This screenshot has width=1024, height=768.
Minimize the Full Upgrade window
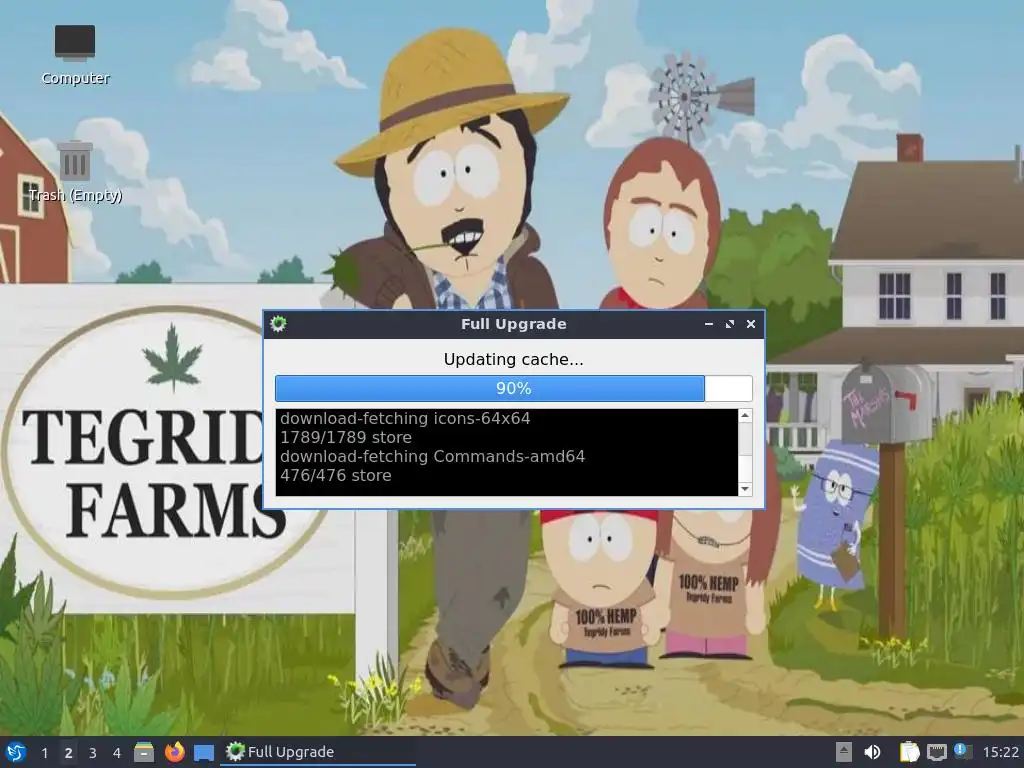709,324
